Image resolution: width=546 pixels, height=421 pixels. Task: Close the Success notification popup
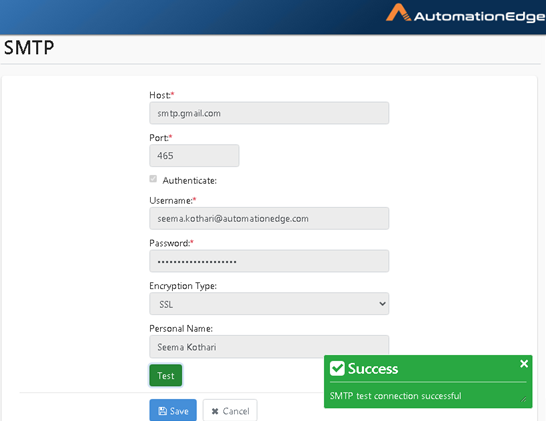click(524, 364)
